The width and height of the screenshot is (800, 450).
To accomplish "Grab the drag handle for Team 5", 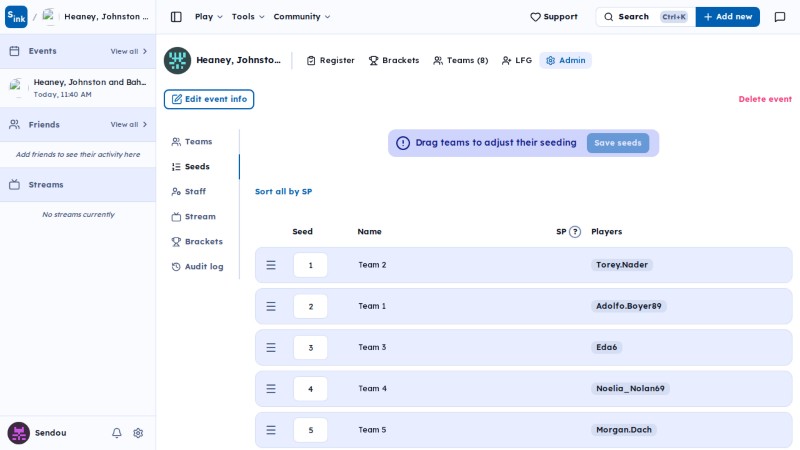I will [x=271, y=430].
